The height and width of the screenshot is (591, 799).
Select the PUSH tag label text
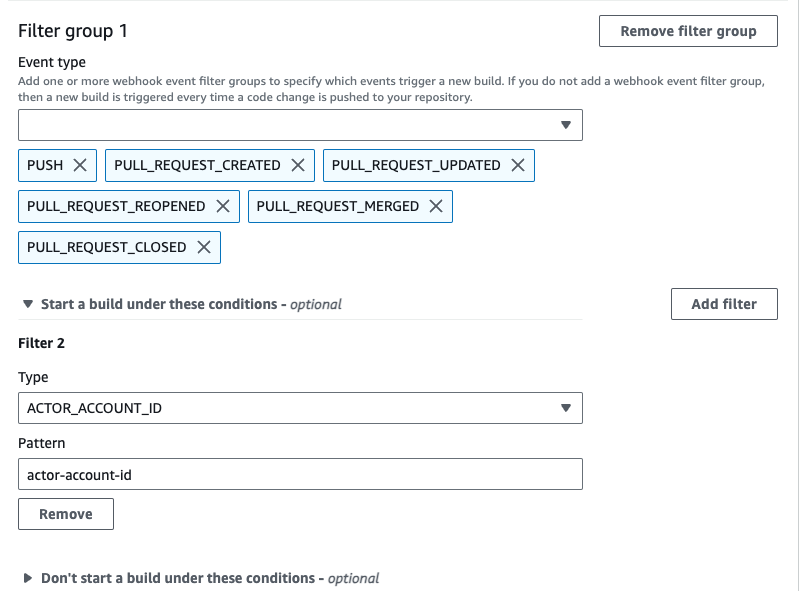tap(45, 165)
